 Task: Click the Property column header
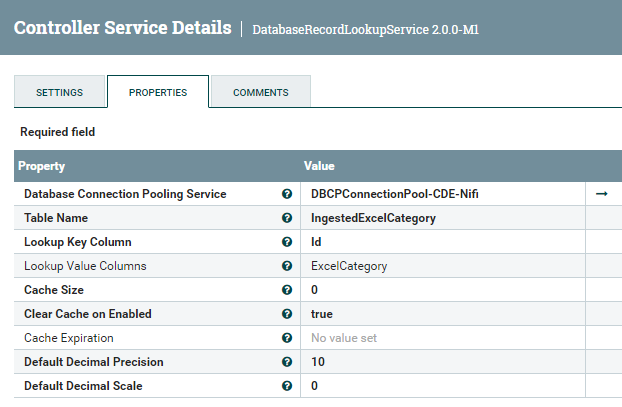[x=42, y=166]
